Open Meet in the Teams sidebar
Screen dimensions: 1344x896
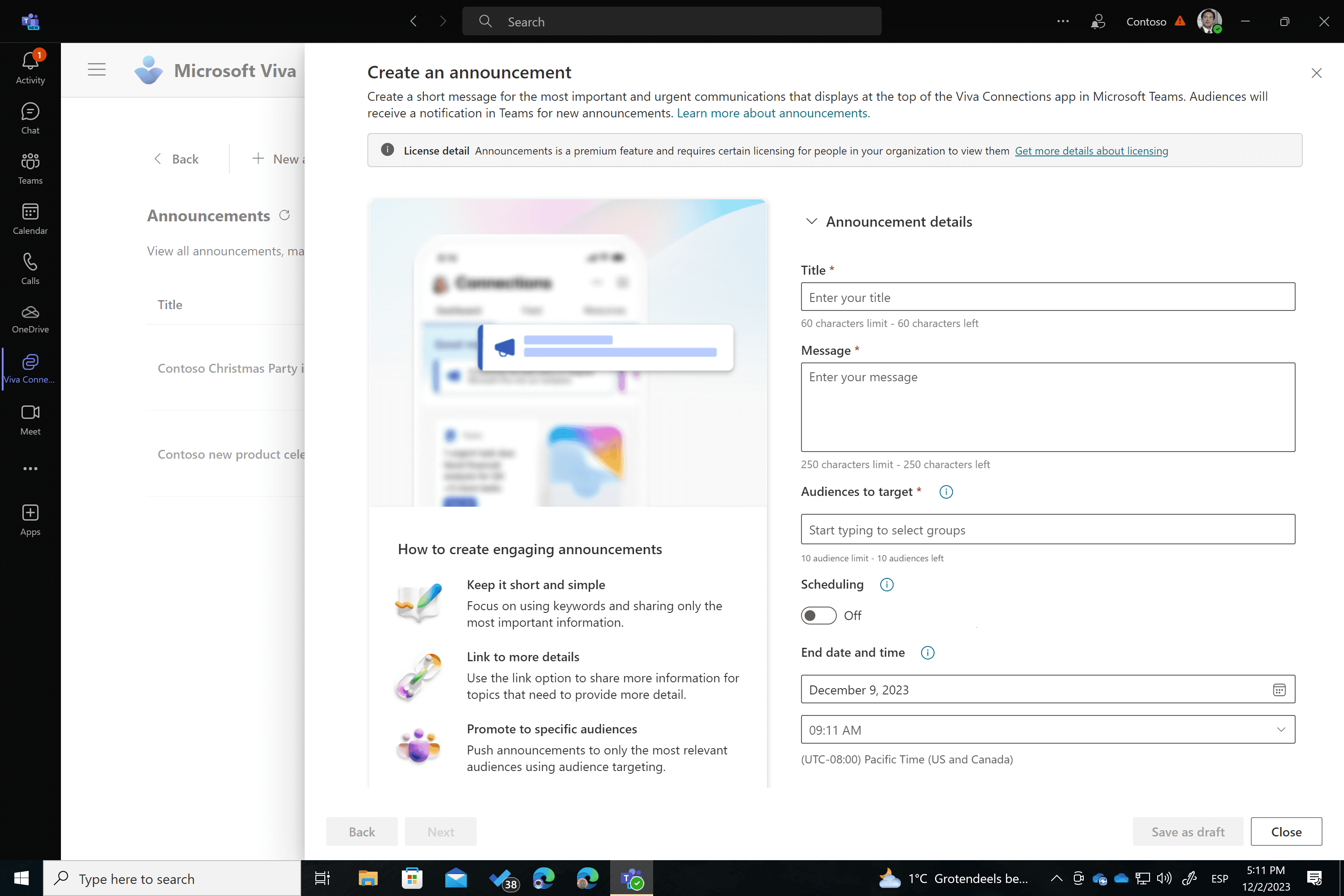(30, 420)
